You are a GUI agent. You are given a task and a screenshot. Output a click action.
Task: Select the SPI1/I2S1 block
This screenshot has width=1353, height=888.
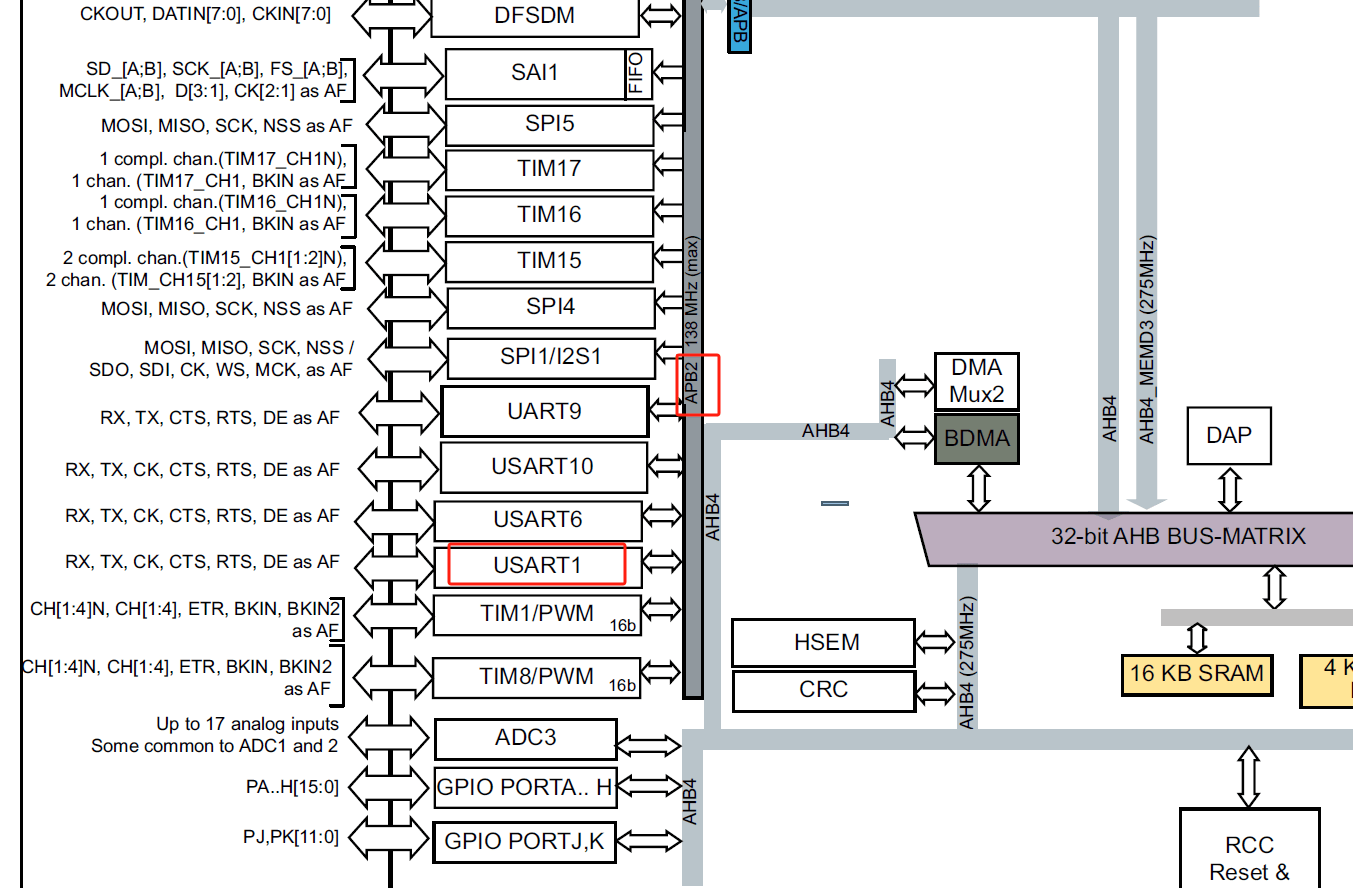coord(551,357)
